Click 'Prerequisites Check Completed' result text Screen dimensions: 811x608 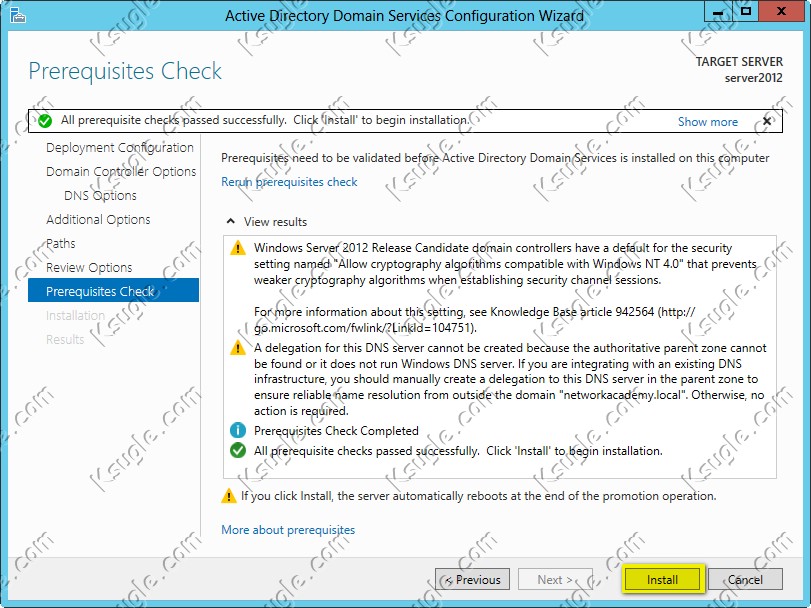(x=336, y=431)
